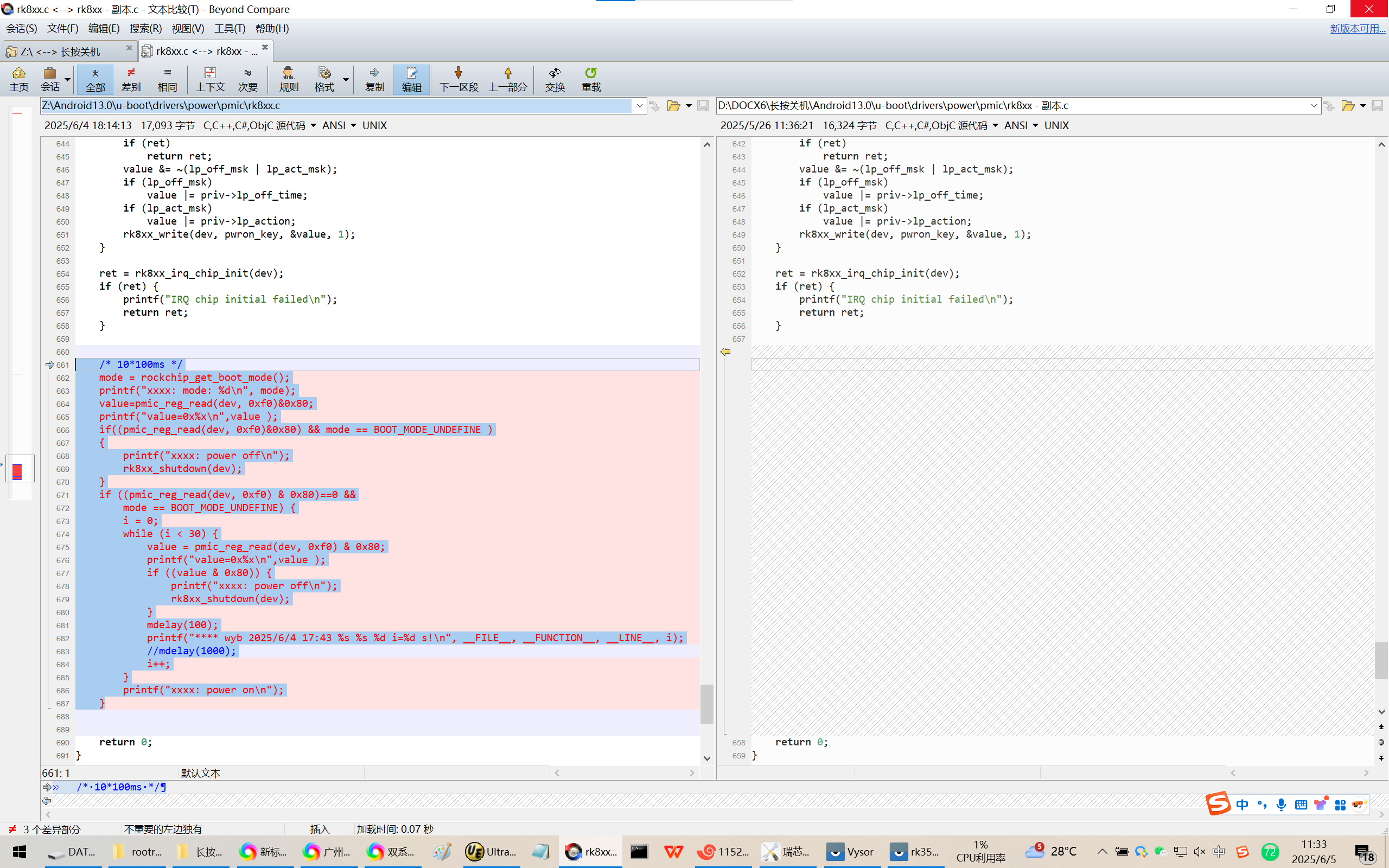
Task: Click the 新版本可用 new version link
Action: pyautogui.click(x=1357, y=28)
